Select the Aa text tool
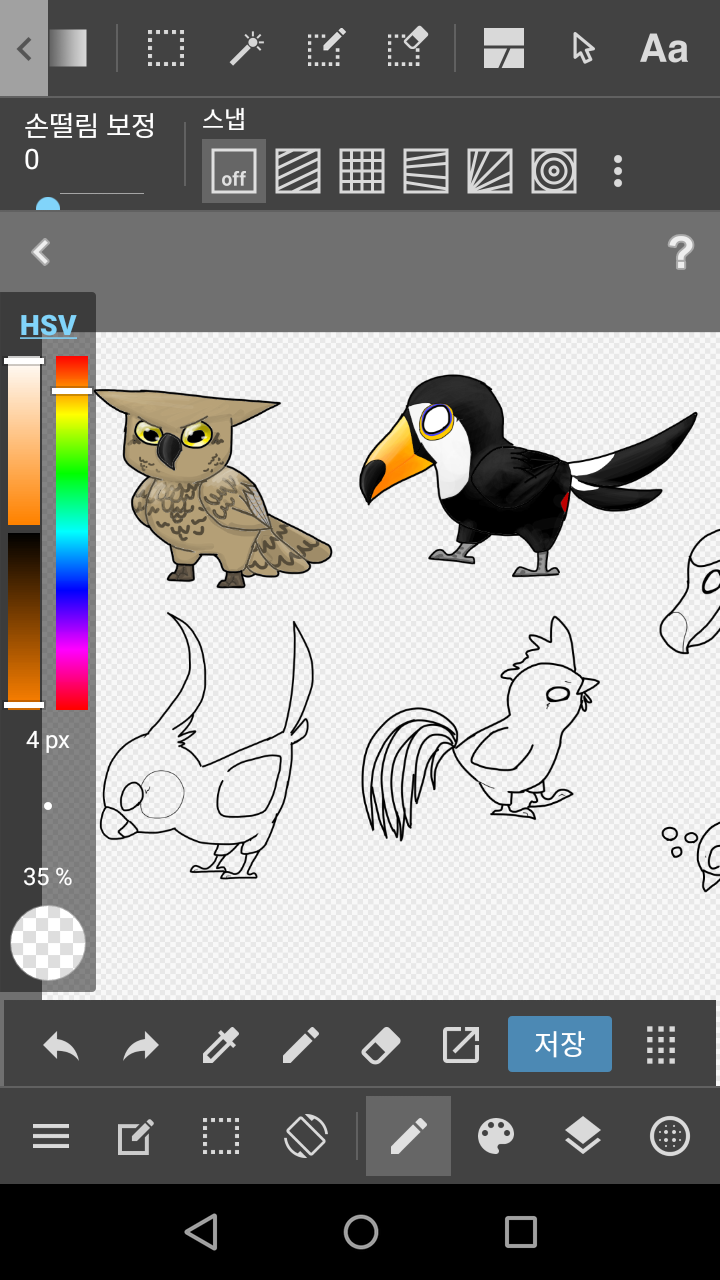720x1280 pixels. coord(664,48)
